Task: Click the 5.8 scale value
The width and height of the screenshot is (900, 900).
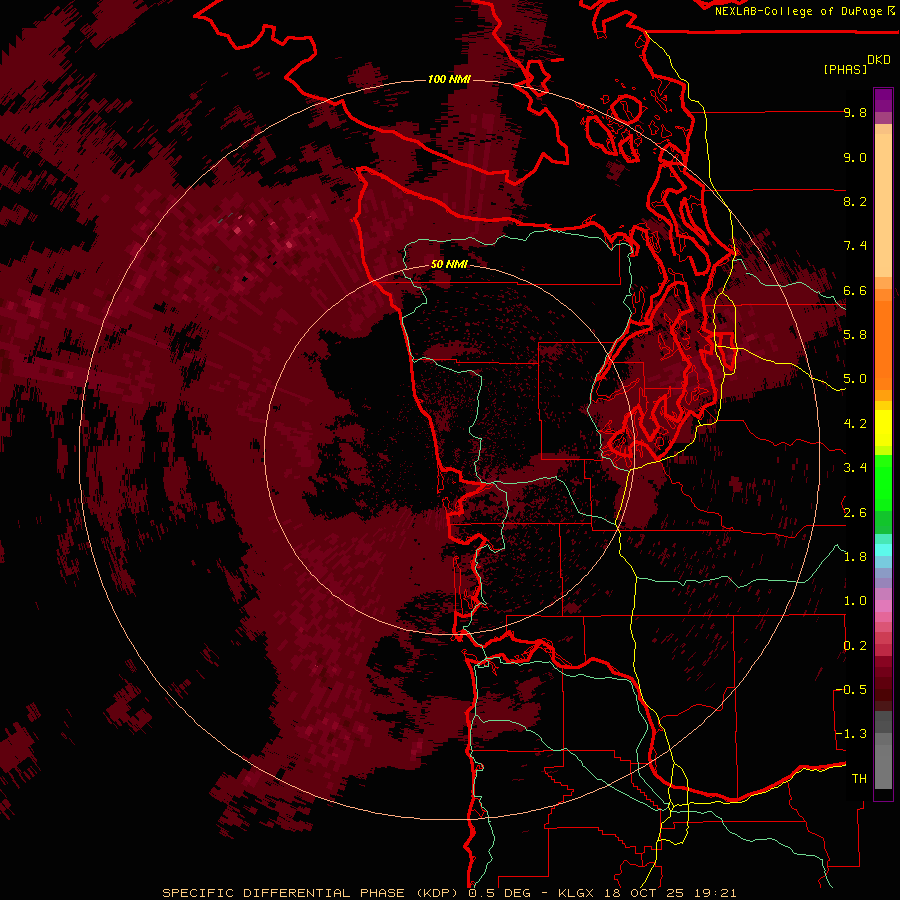Action: click(x=855, y=335)
